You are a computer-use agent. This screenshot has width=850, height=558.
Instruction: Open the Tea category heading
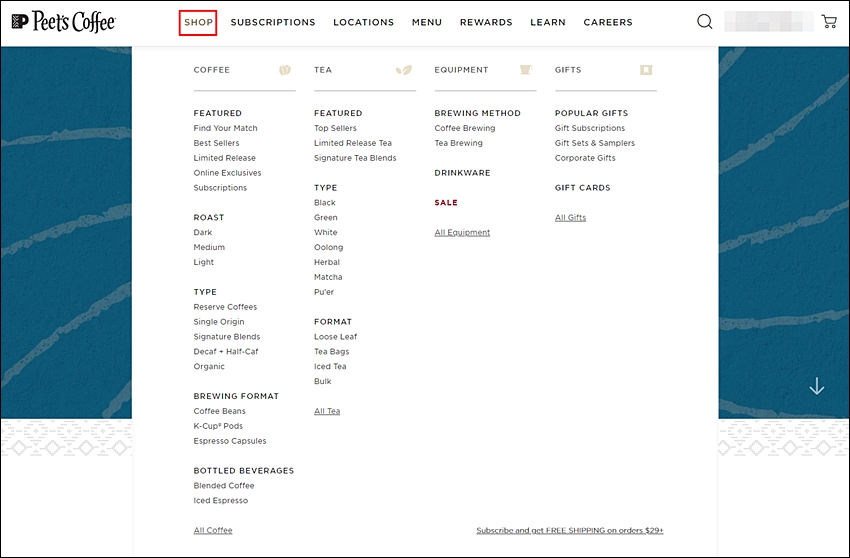pyautogui.click(x=323, y=70)
